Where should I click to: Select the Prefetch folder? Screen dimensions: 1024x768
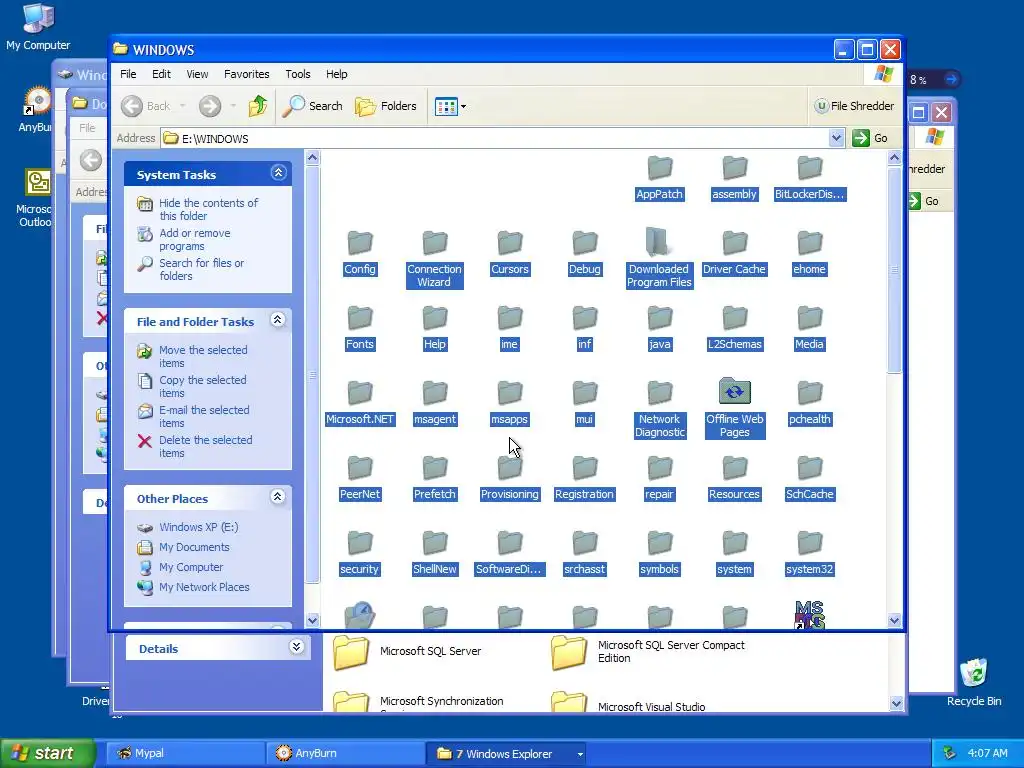(434, 478)
